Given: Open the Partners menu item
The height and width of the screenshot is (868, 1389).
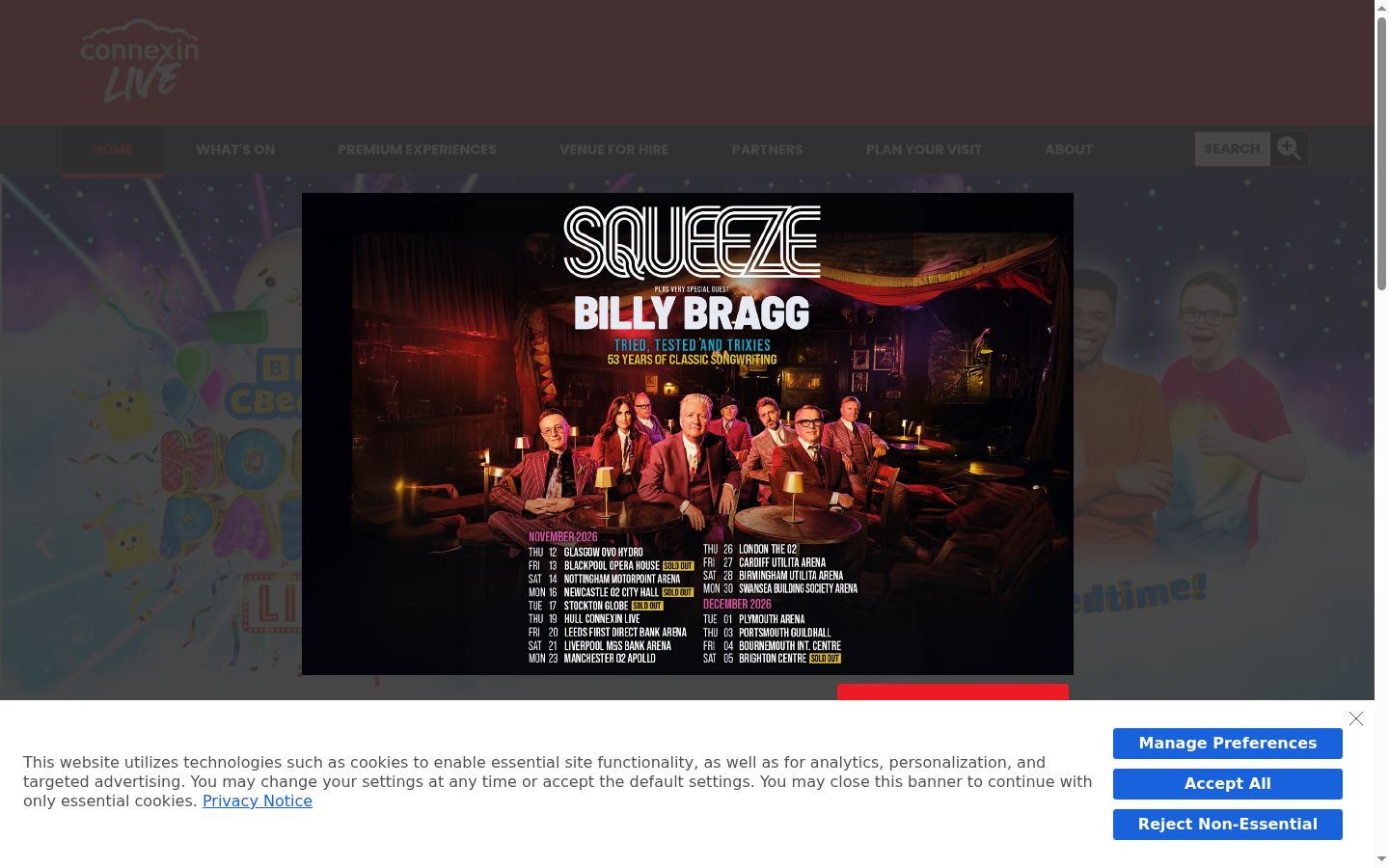Looking at the screenshot, I should pos(767,149).
